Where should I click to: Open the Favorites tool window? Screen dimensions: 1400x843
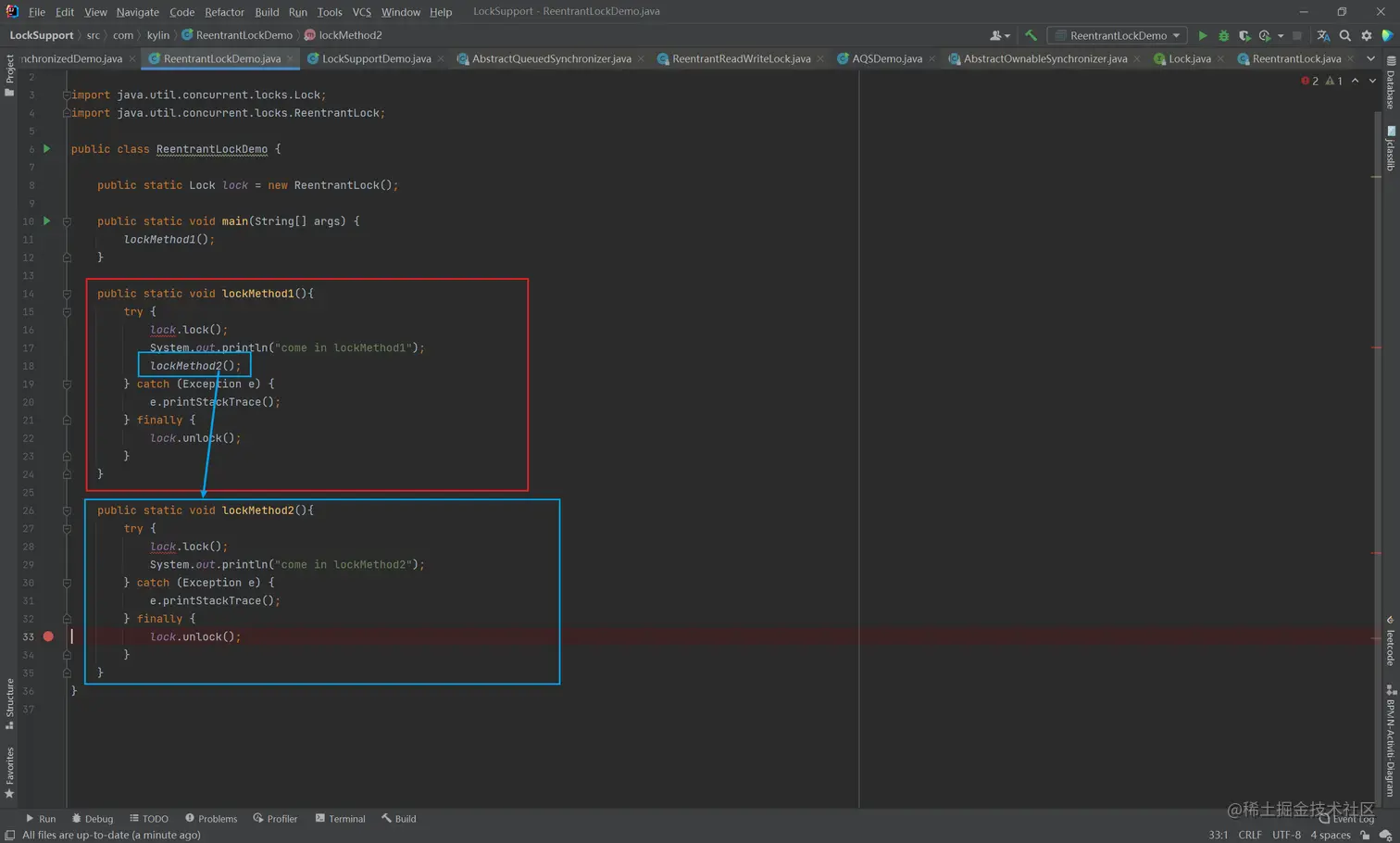point(9,773)
